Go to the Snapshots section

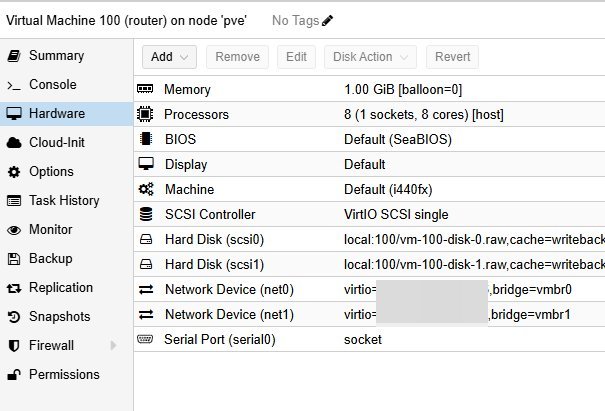pyautogui.click(x=59, y=317)
